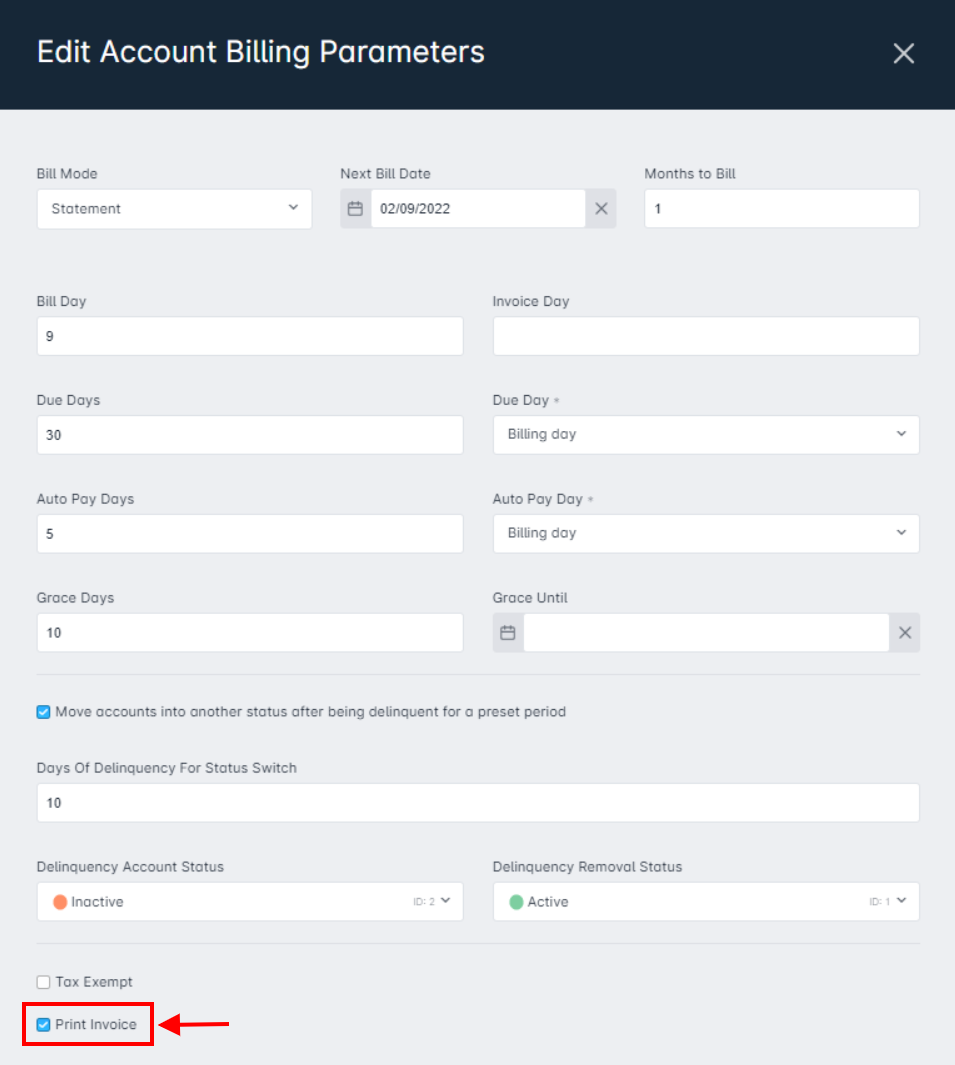The height and width of the screenshot is (1065, 955).
Task: Expand the Auto Pay Day dropdown
Action: coord(706,533)
